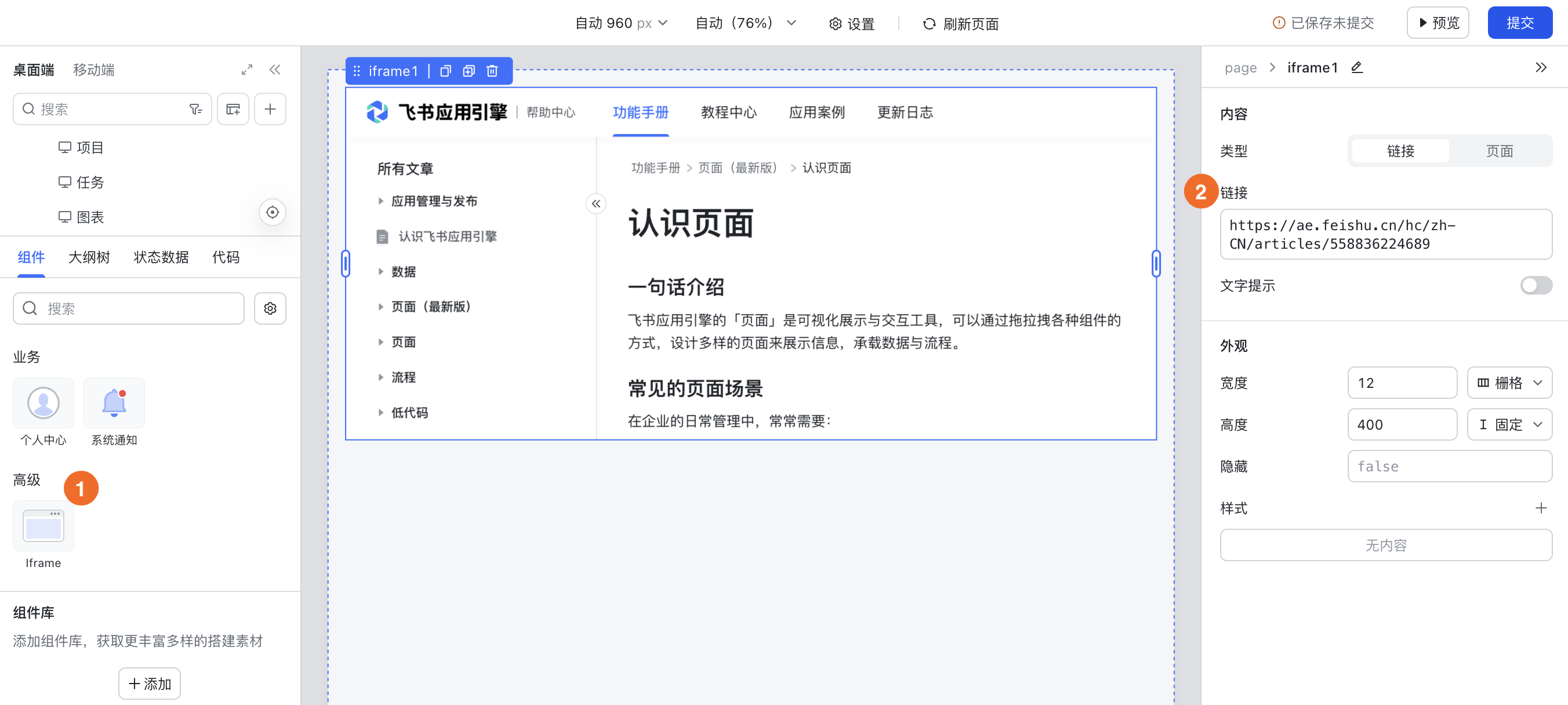Image resolution: width=1568 pixels, height=705 pixels.
Task: Open 认识飞书应用引擎 article link
Action: pos(448,236)
